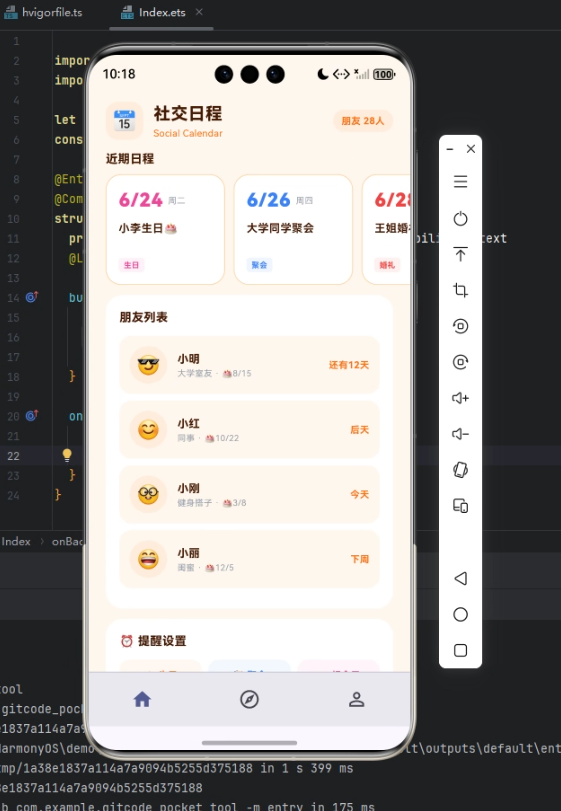Click the lightbulb quick-fix icon on line 22
This screenshot has height=811, width=561.
pyautogui.click(x=67, y=455)
